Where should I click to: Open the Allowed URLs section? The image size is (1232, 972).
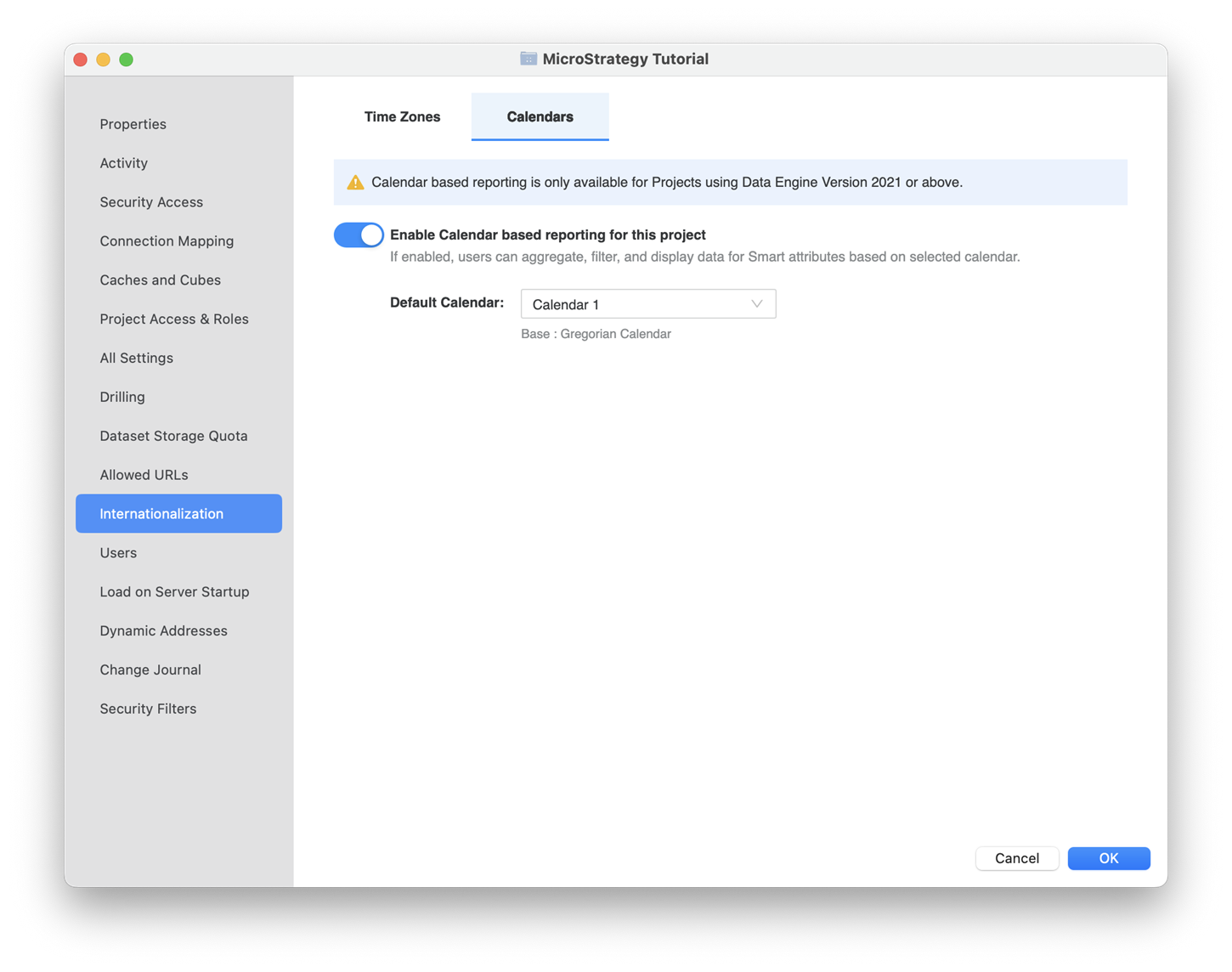pos(144,475)
